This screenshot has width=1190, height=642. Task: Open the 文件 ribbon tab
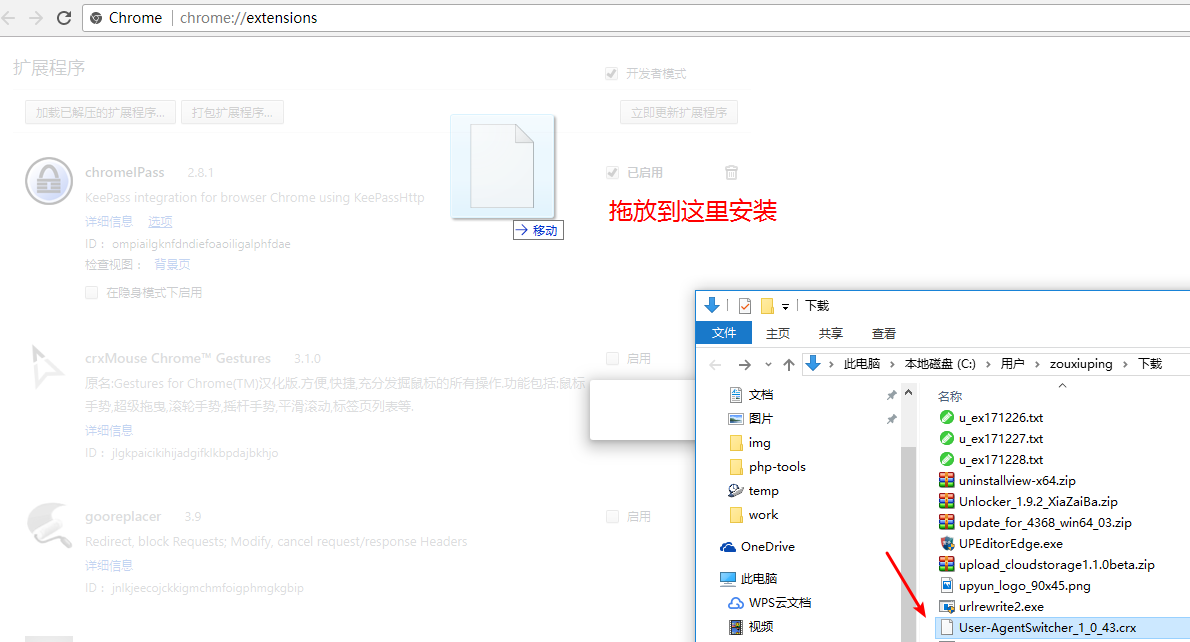click(724, 333)
